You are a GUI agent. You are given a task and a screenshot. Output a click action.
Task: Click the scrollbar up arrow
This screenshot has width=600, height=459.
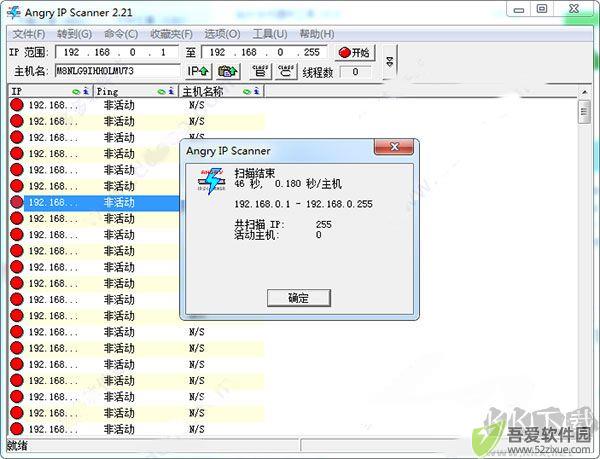pos(584,92)
